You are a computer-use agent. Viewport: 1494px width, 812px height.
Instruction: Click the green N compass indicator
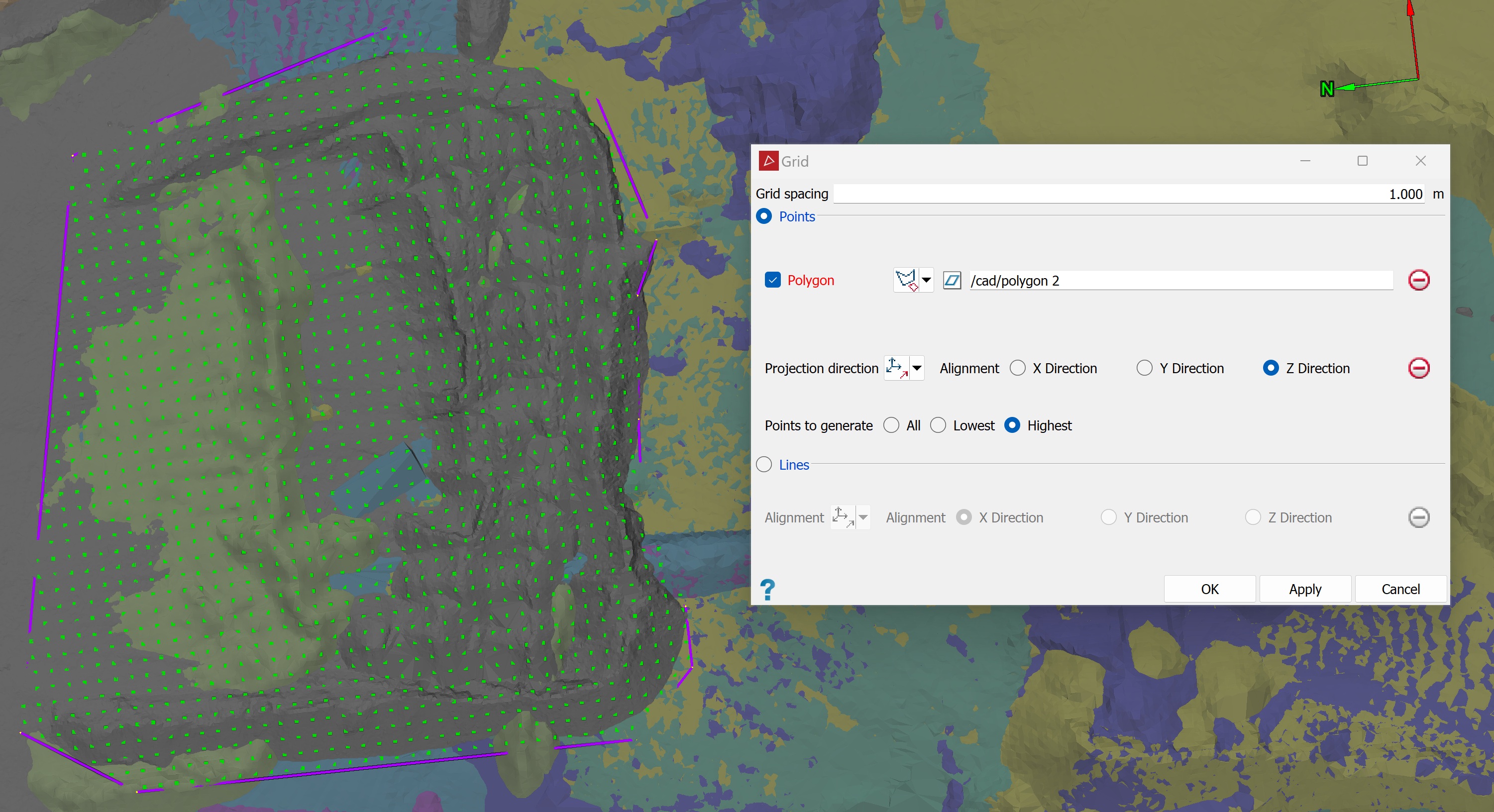1327,90
